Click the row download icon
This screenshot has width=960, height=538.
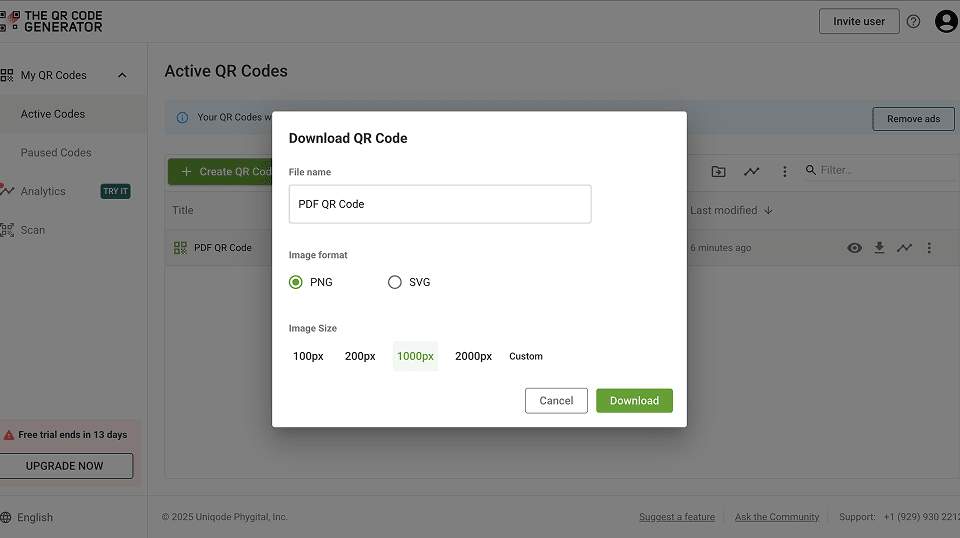pos(879,248)
